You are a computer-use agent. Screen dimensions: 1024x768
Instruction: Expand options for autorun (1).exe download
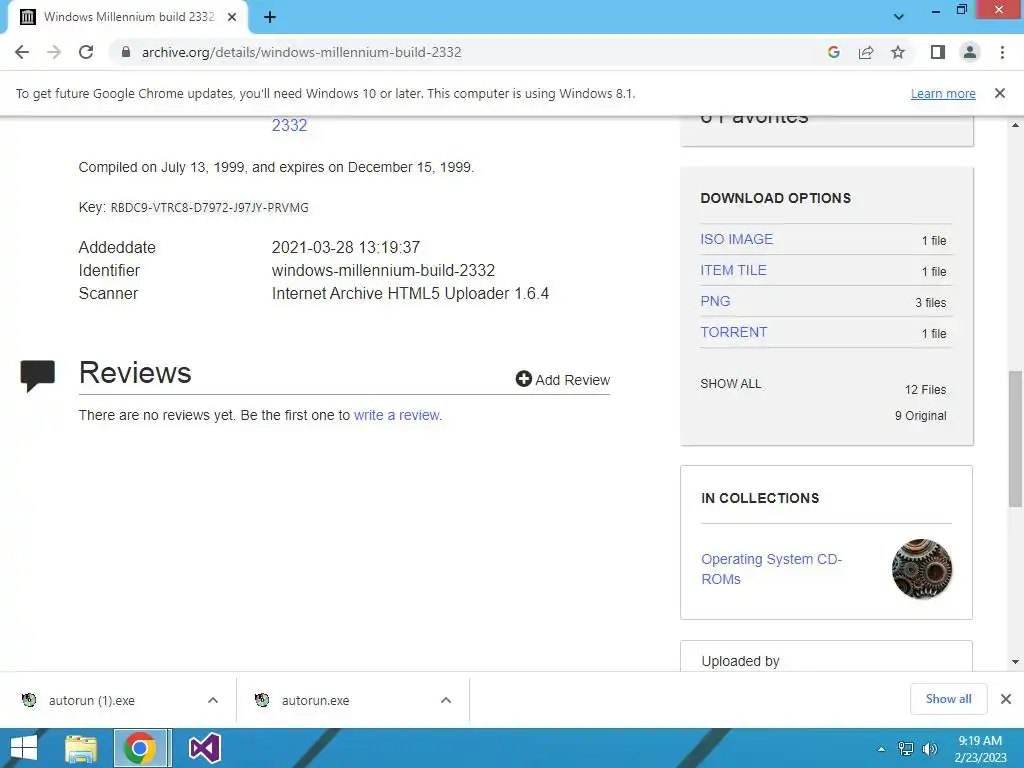pyautogui.click(x=213, y=700)
